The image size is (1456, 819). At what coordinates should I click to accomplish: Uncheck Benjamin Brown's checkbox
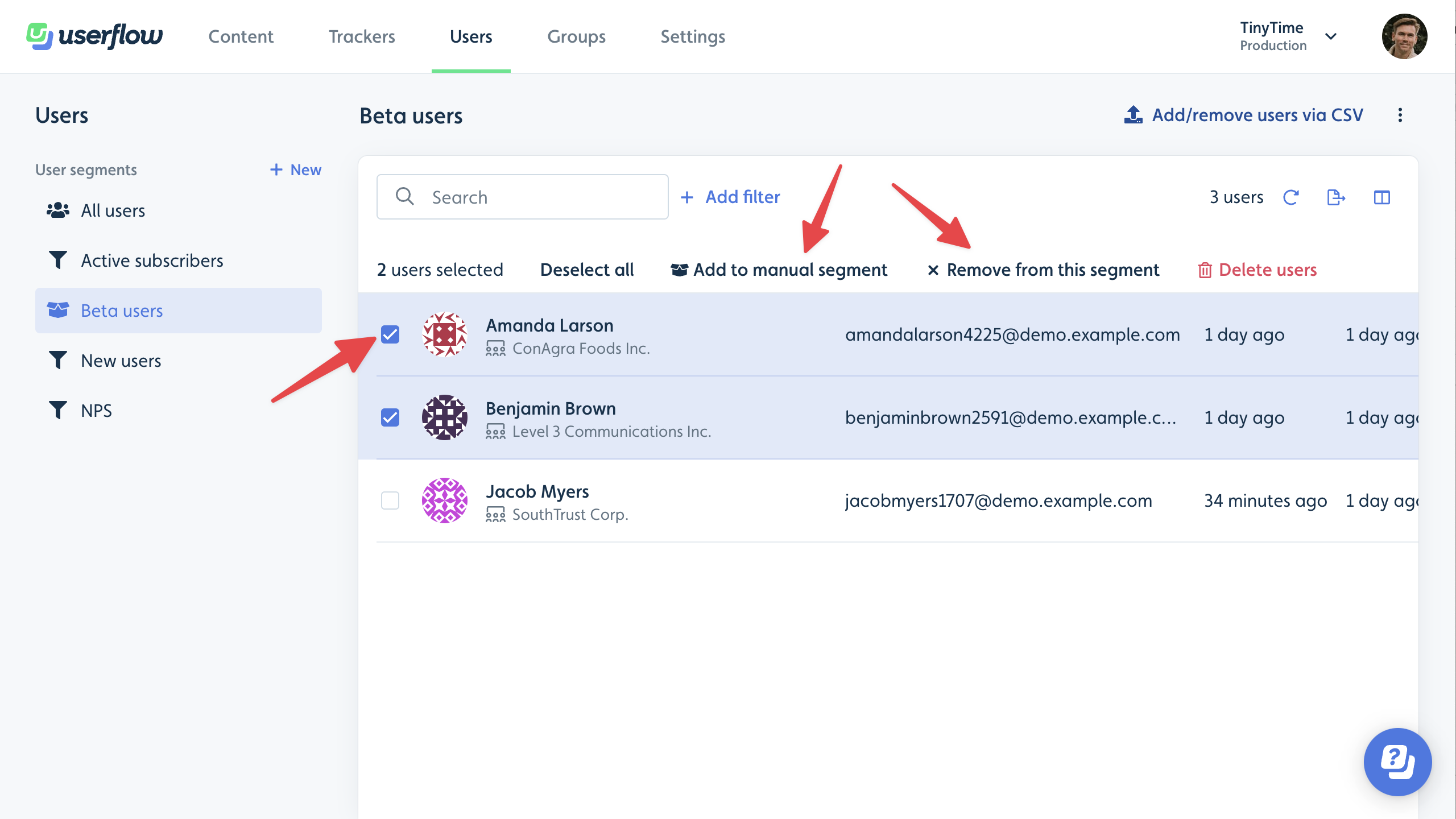pyautogui.click(x=390, y=417)
